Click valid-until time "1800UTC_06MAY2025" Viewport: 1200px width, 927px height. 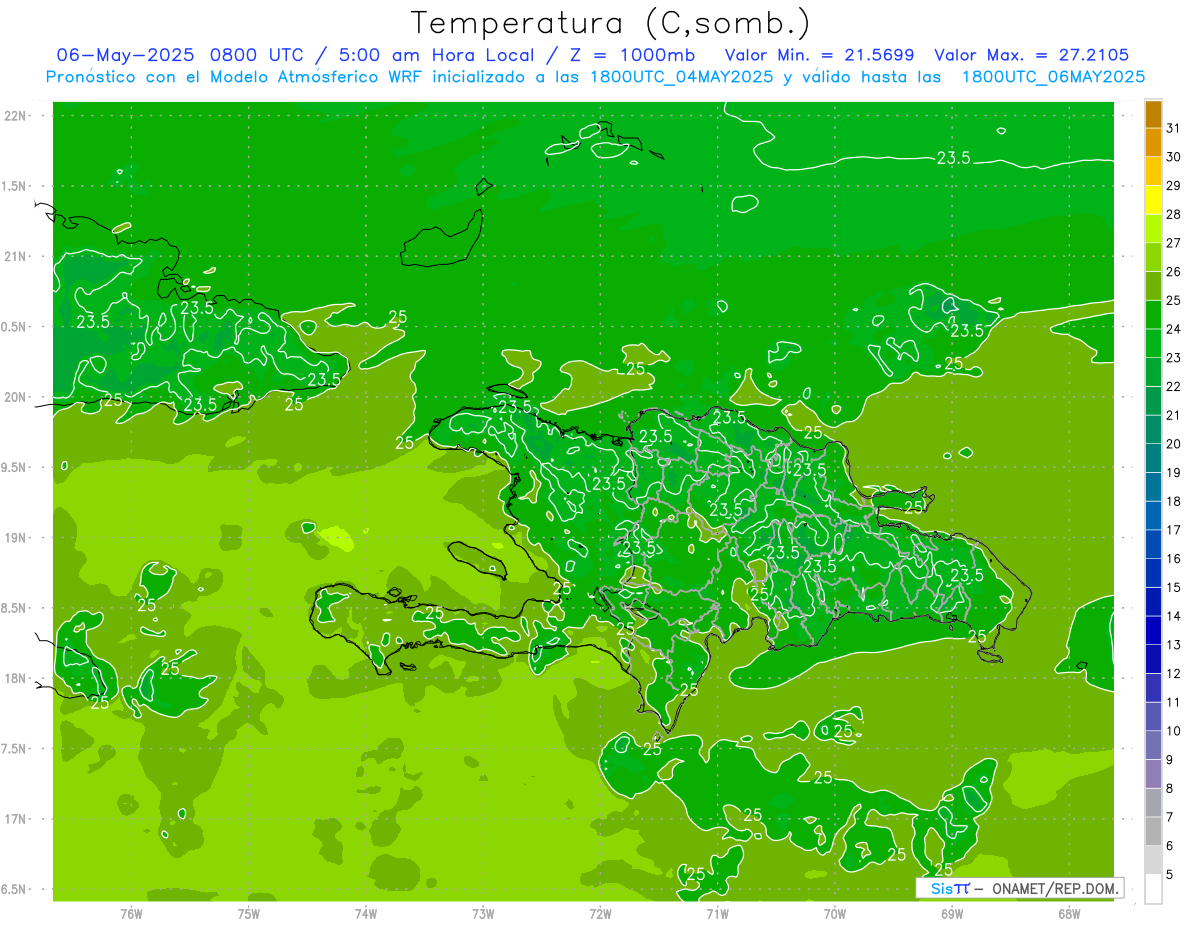pos(1053,77)
